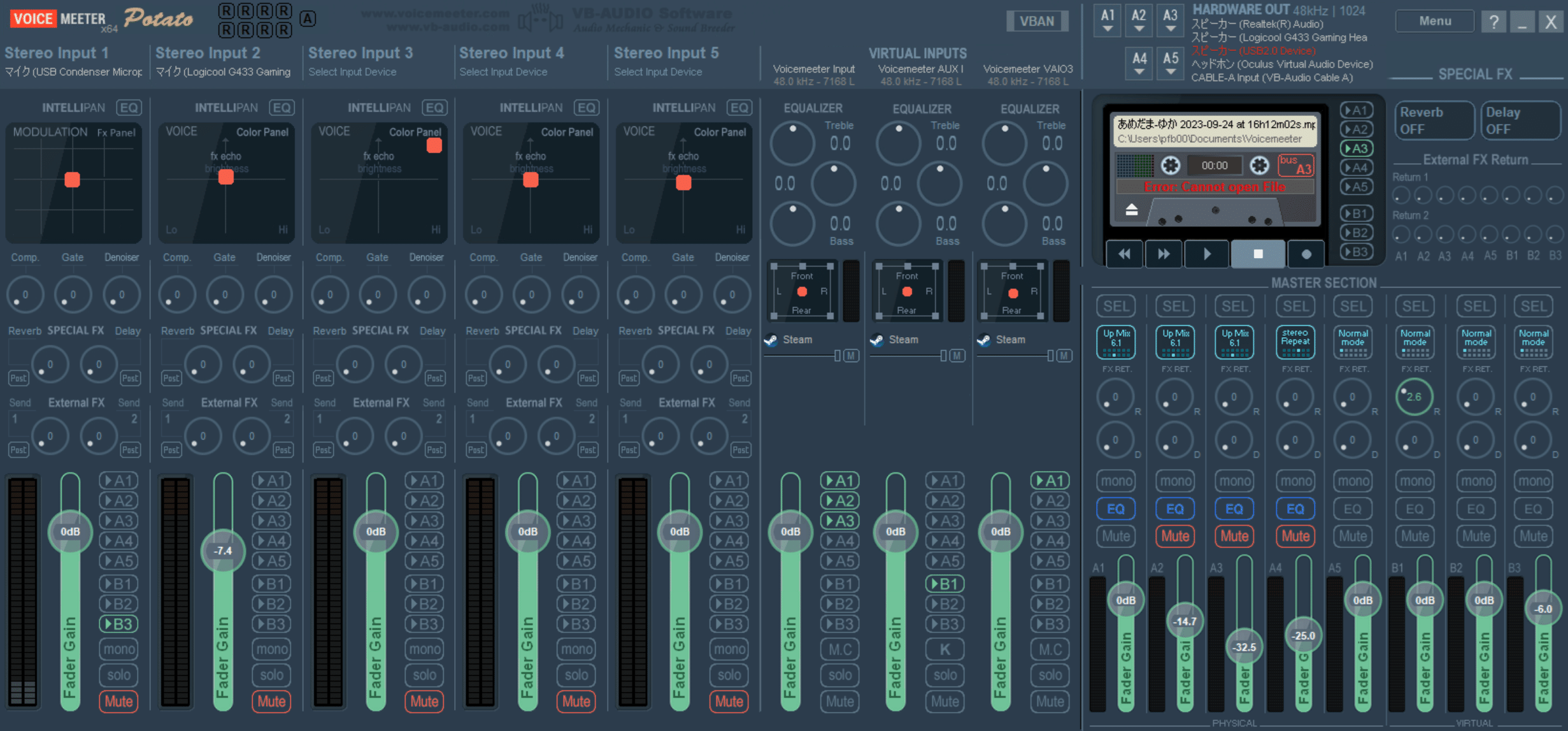Click the cassette eject icon
This screenshot has height=731, width=1568.
[x=1131, y=210]
